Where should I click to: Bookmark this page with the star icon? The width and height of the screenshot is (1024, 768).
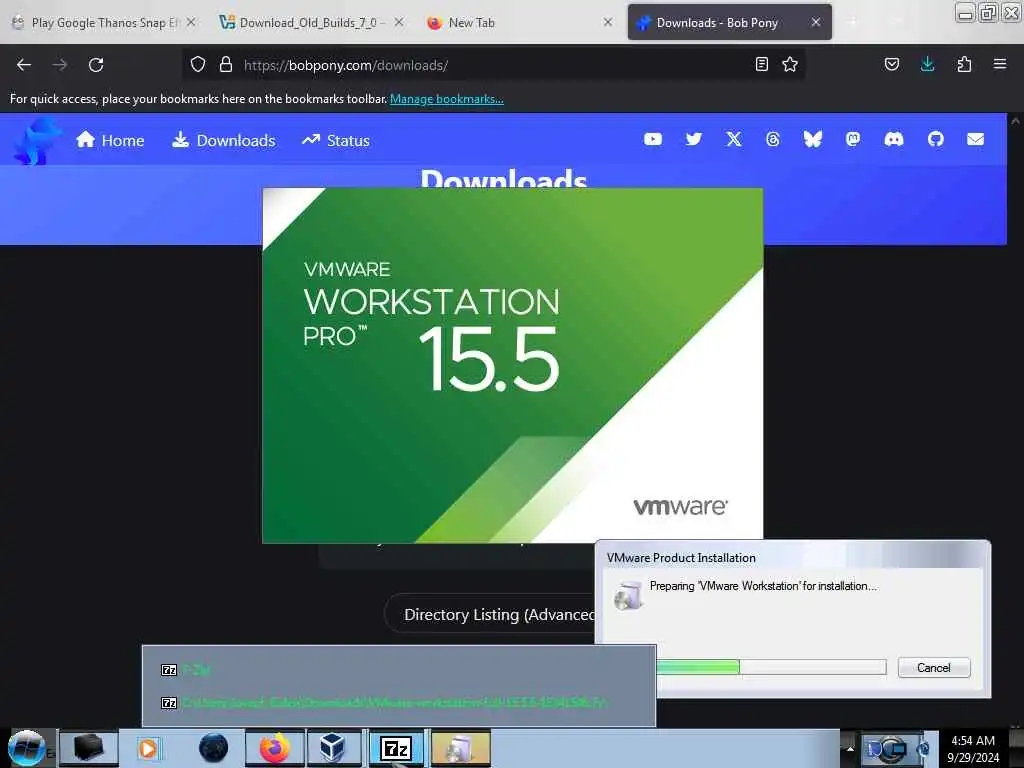pos(790,64)
